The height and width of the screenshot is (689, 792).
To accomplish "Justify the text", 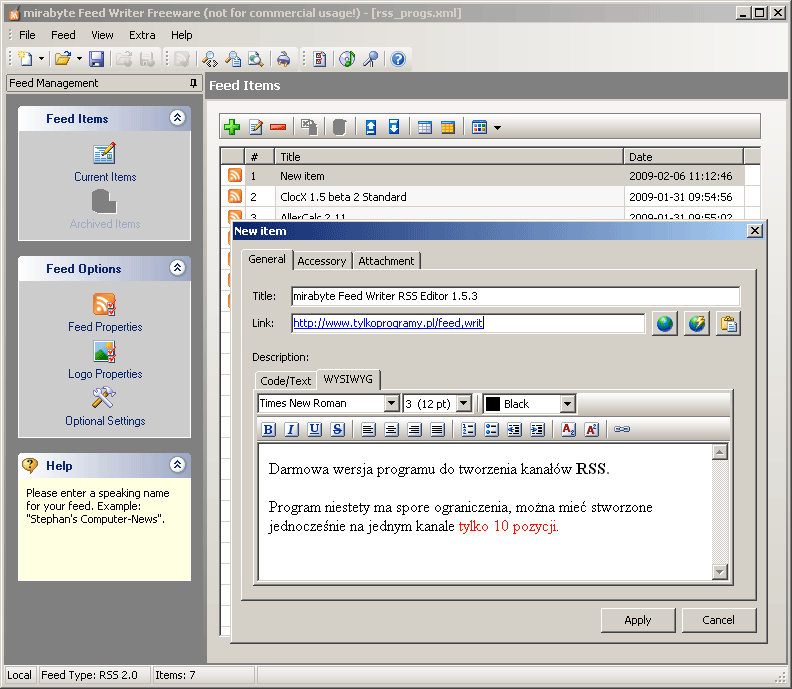I will [437, 429].
